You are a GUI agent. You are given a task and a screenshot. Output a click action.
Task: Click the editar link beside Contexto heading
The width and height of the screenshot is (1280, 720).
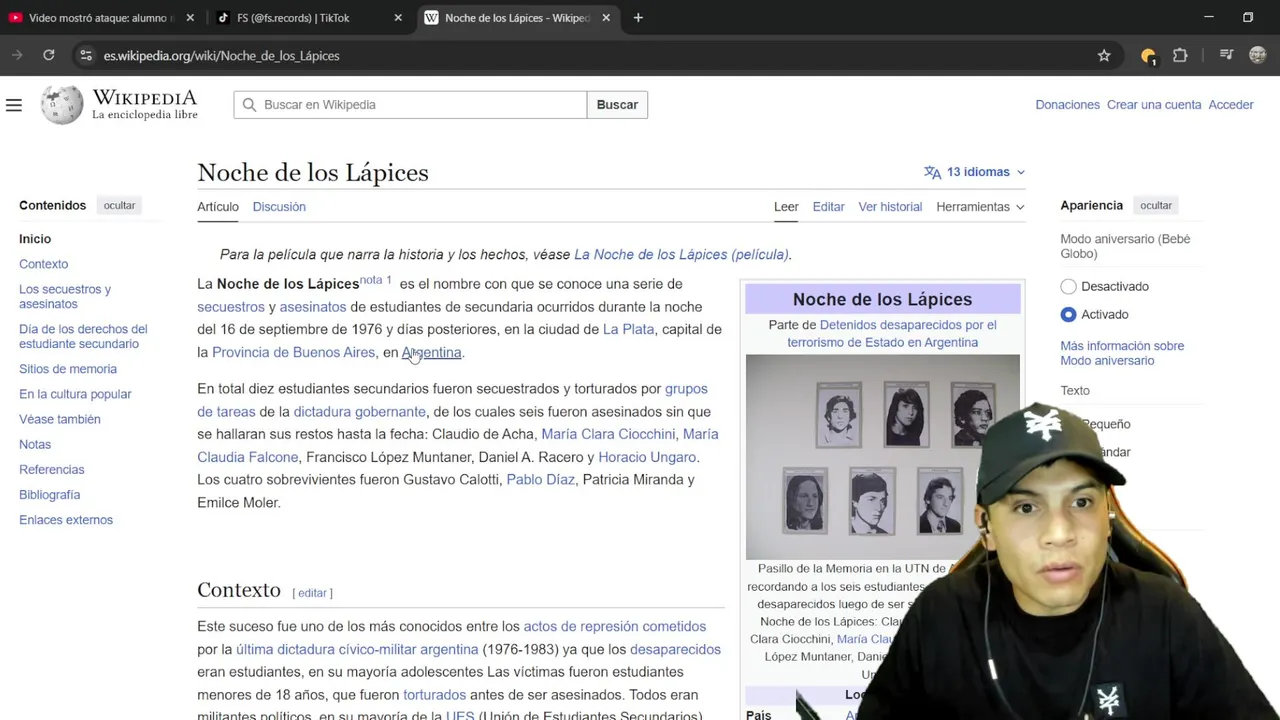click(312, 593)
